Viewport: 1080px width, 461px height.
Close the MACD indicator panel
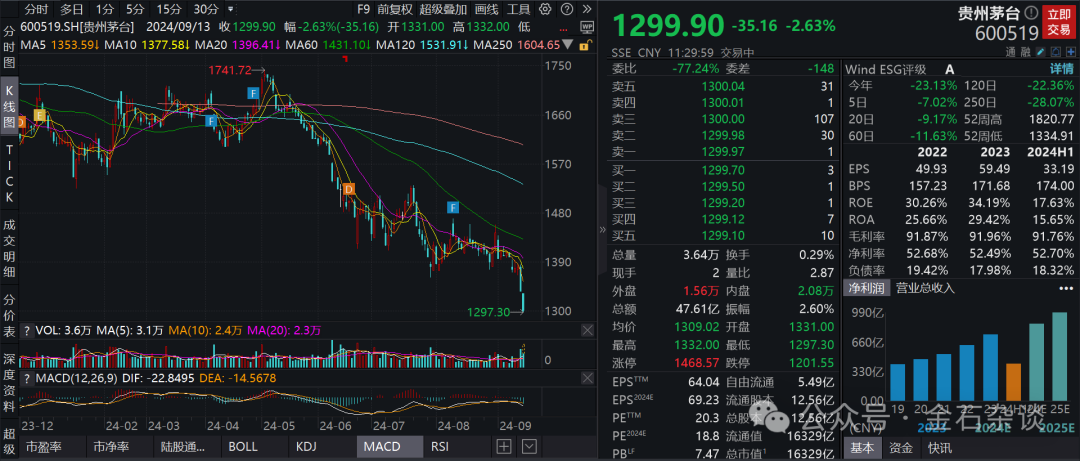[588, 378]
